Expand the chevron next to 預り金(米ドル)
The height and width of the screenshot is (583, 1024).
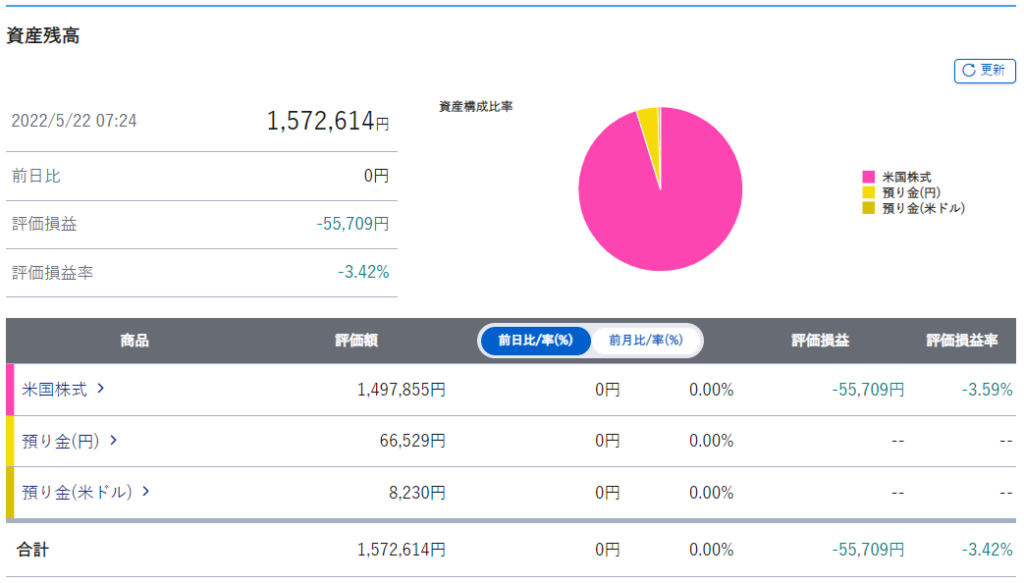coord(146,491)
